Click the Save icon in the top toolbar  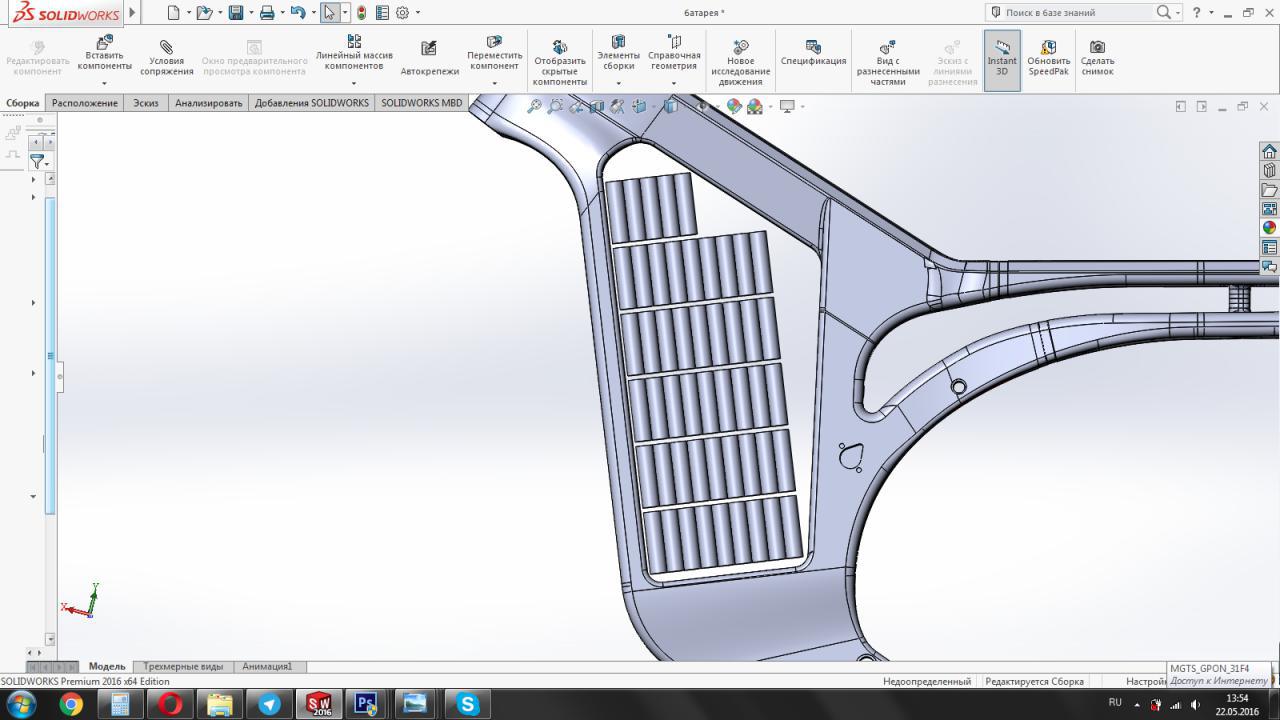pyautogui.click(x=236, y=13)
